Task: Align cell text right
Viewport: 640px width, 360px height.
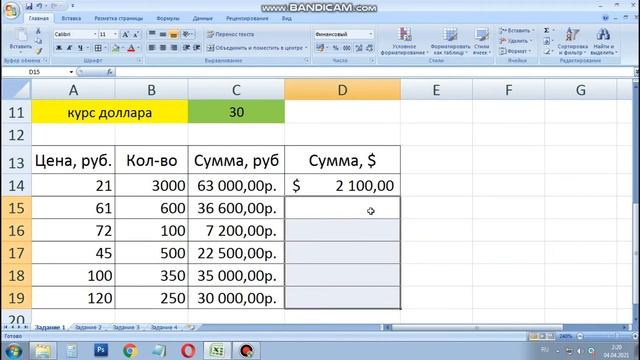Action: pos(173,48)
